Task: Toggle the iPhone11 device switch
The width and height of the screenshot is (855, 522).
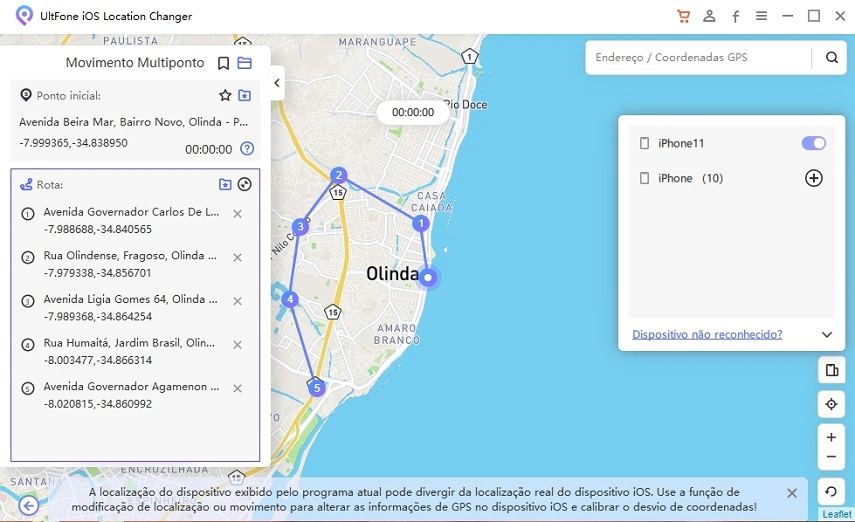Action: [814, 143]
